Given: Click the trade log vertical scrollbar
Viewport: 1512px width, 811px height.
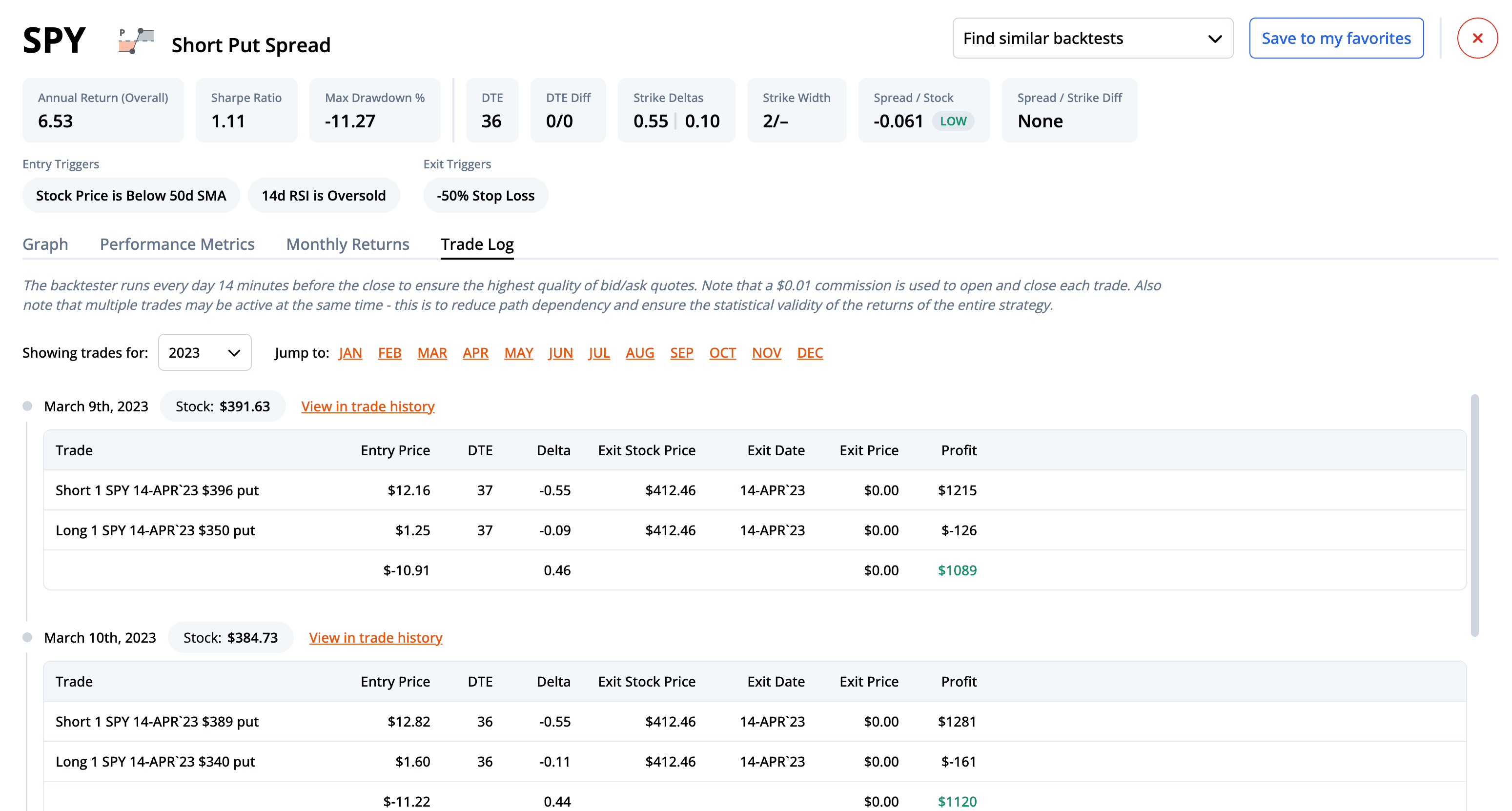Looking at the screenshot, I should point(1474,515).
